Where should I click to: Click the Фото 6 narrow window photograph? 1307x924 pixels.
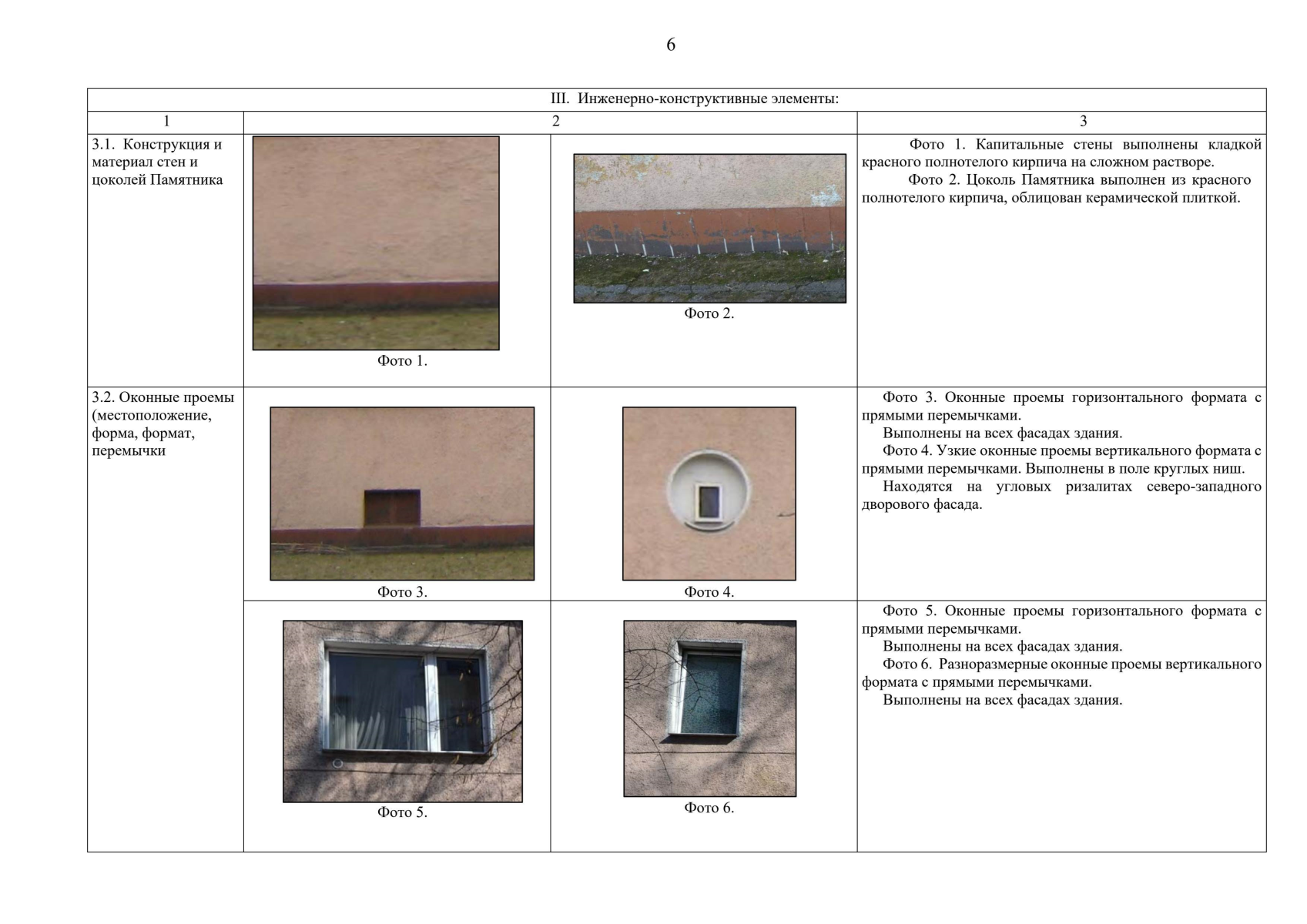tap(709, 708)
